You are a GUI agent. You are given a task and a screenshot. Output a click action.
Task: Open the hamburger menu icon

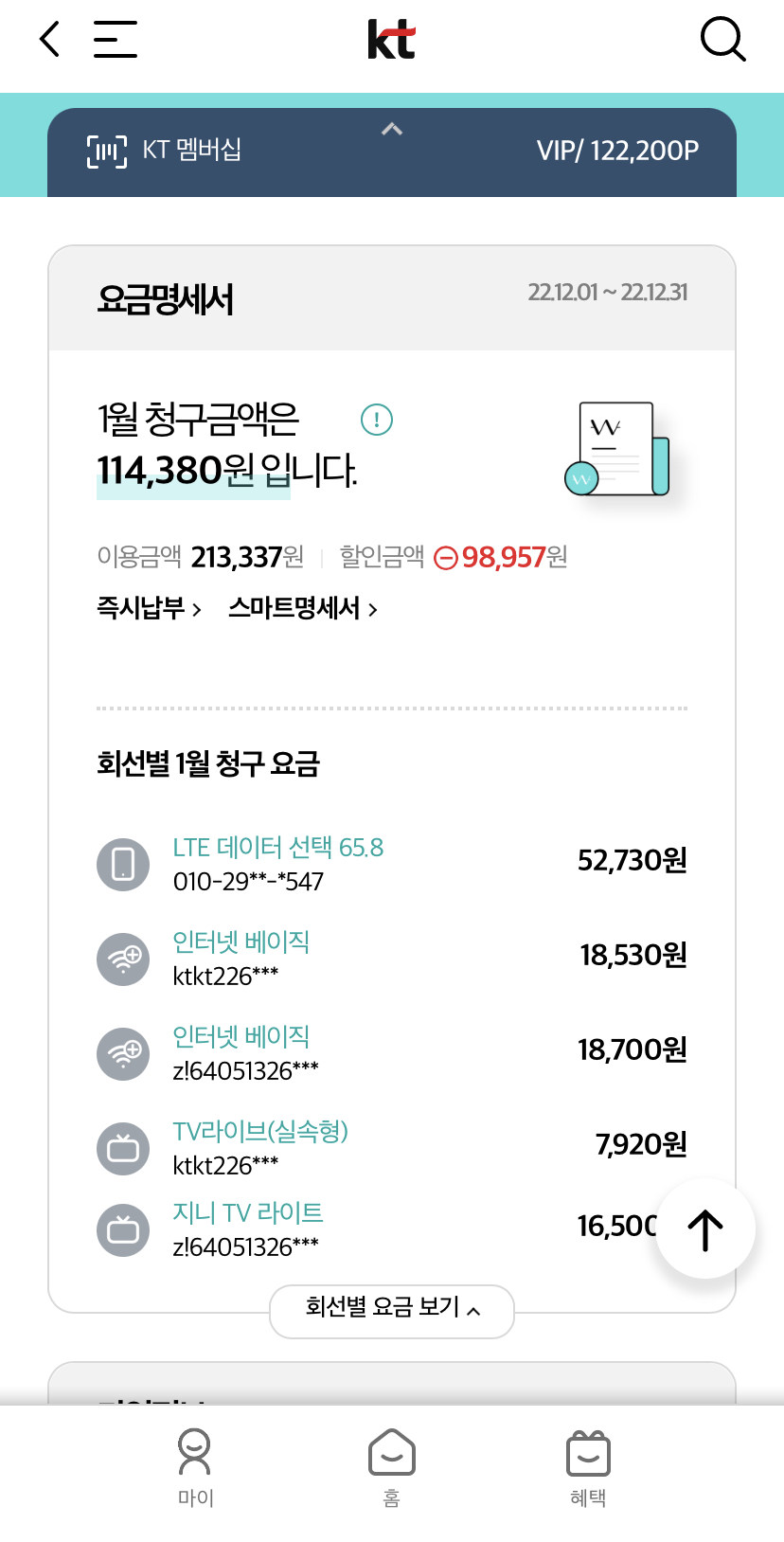point(116,40)
